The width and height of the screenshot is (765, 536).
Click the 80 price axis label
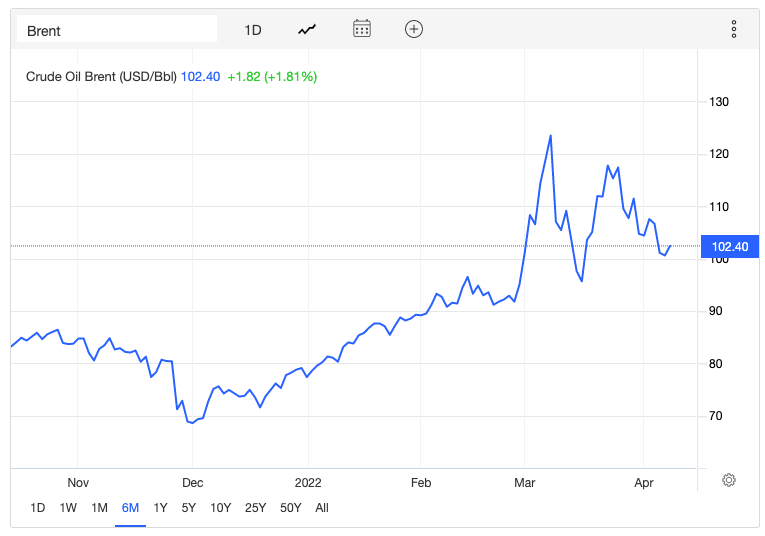[715, 364]
